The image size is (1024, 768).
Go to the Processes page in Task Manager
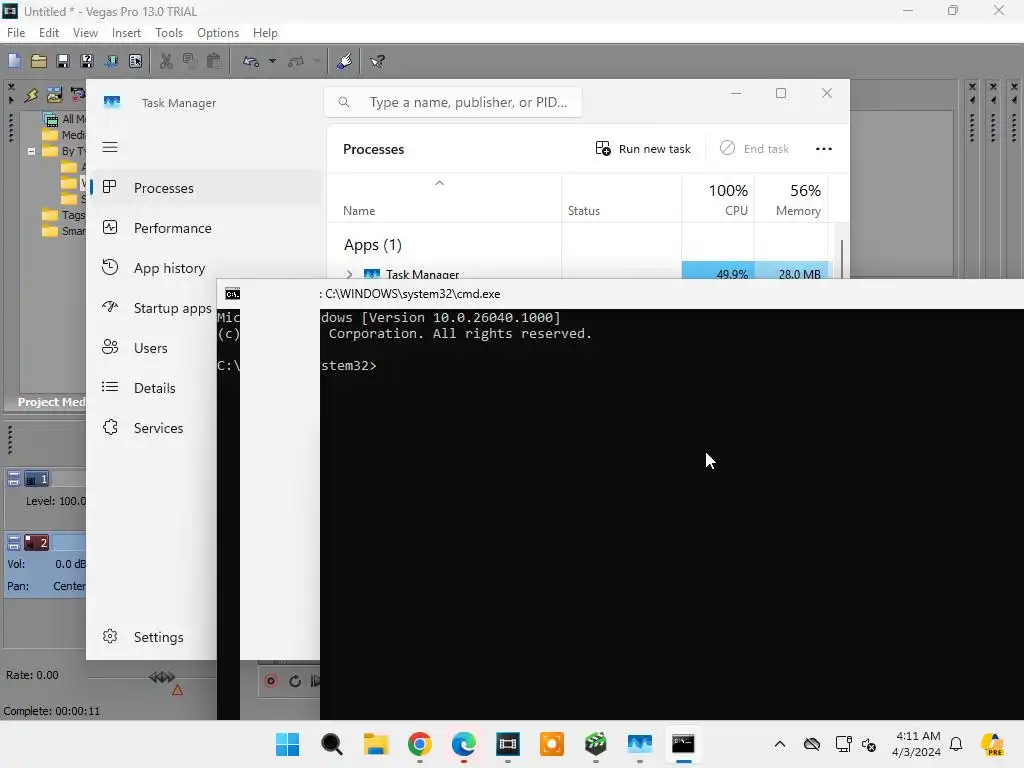(x=205, y=188)
